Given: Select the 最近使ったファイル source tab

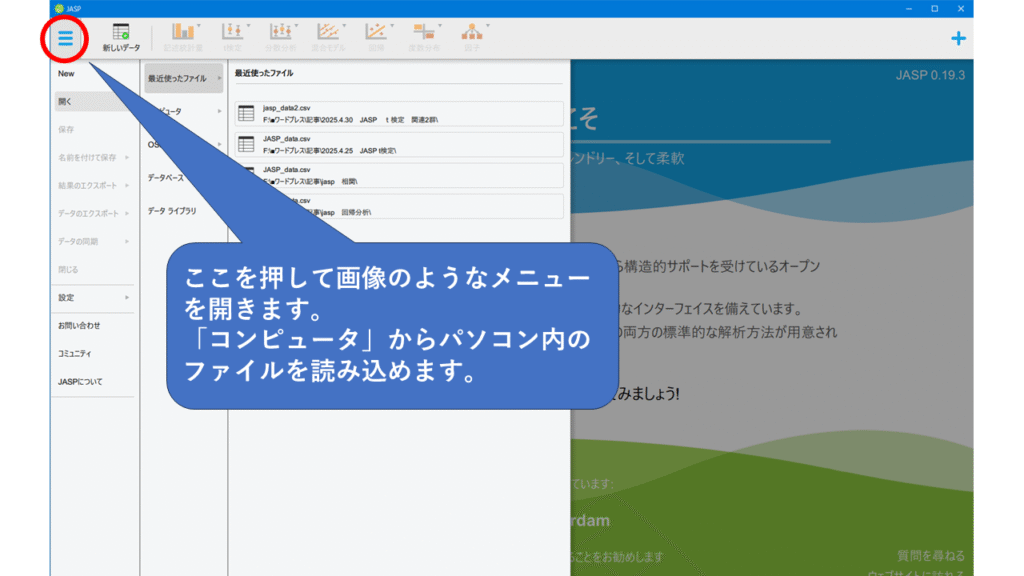Looking at the screenshot, I should [184, 78].
